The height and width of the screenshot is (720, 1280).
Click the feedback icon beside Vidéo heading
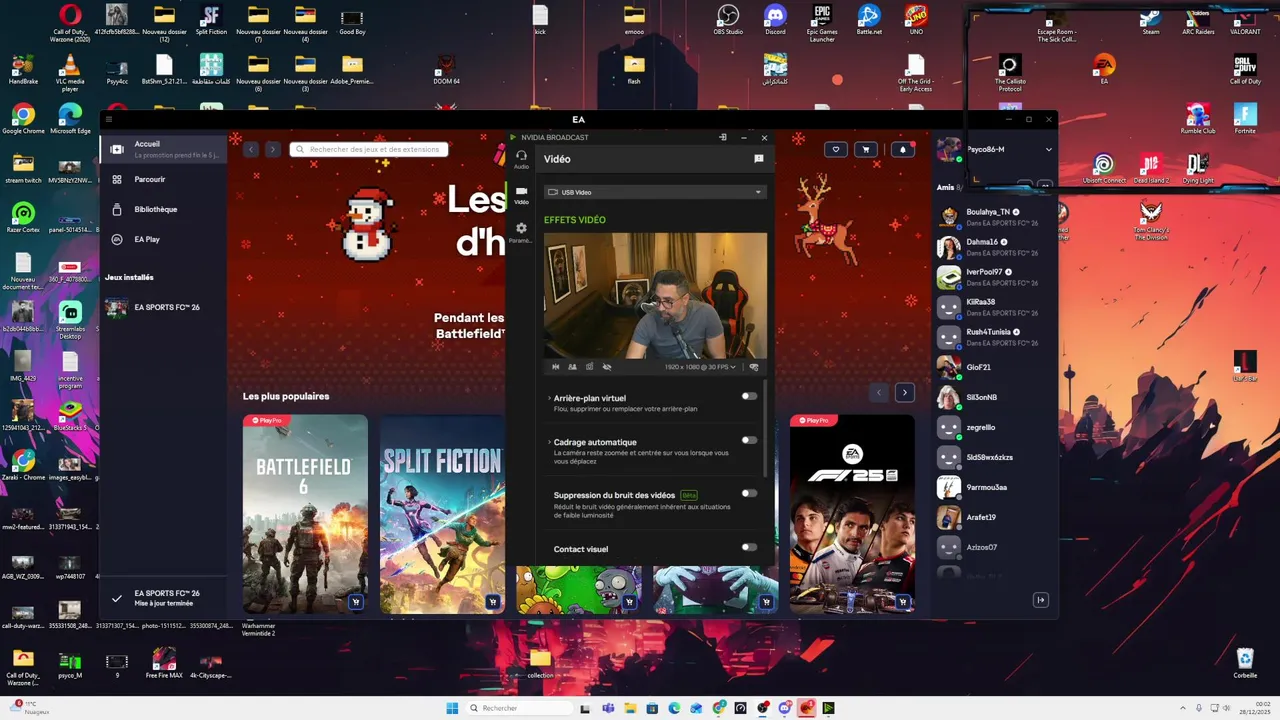(x=758, y=159)
